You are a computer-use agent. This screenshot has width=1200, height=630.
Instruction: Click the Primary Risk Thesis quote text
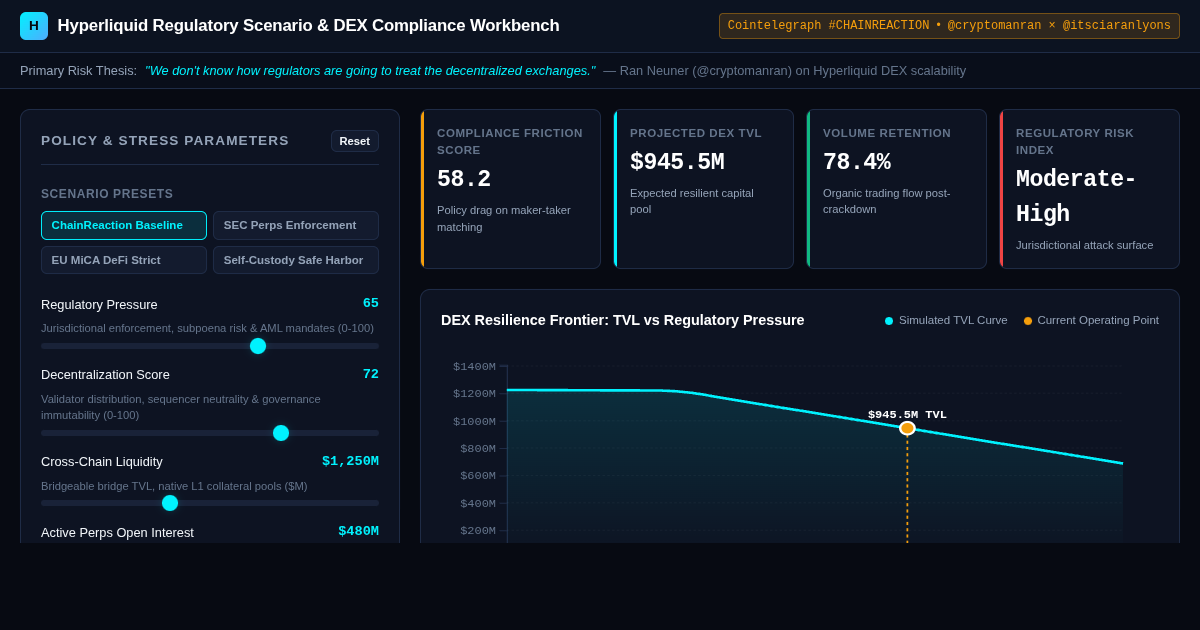[x=370, y=71]
